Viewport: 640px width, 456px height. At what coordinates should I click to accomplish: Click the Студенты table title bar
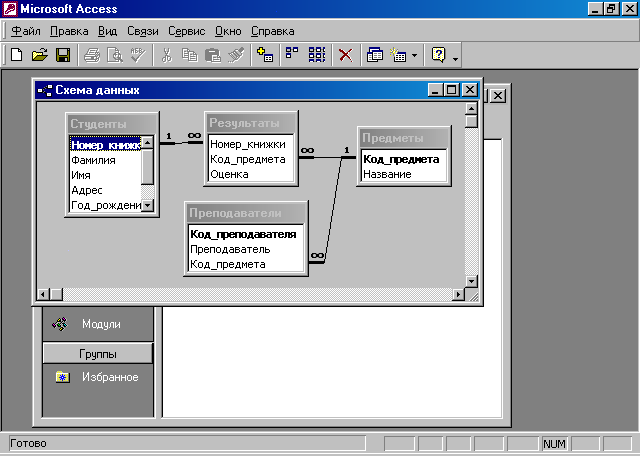tap(112, 124)
